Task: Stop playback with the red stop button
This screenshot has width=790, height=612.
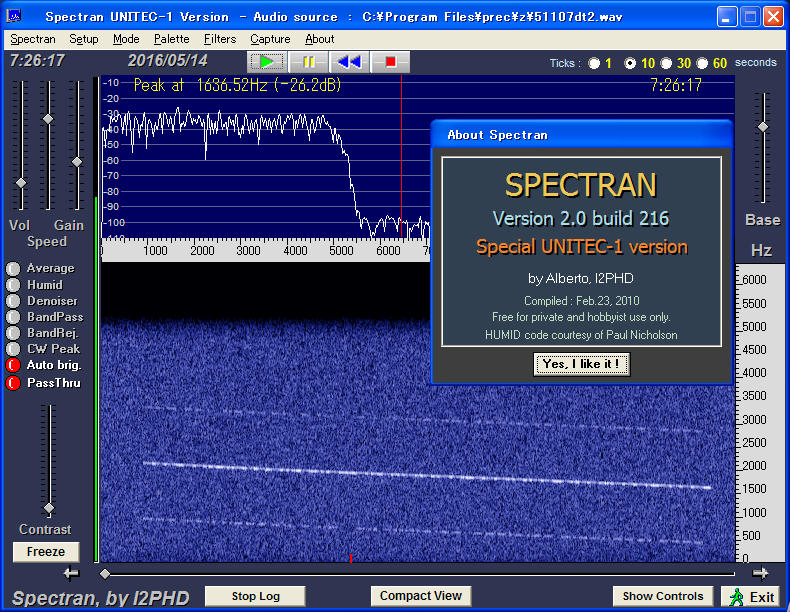Action: pos(390,62)
